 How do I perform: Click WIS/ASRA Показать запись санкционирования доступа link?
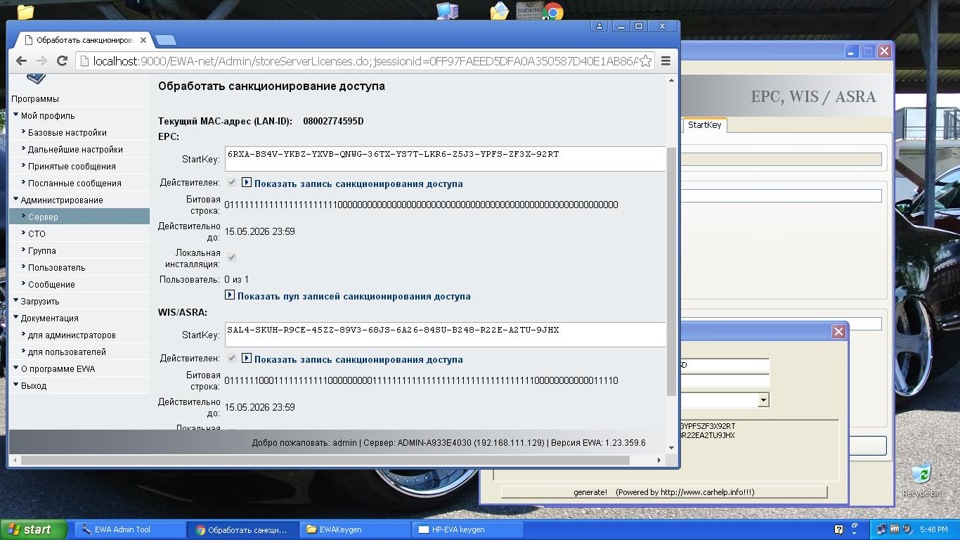358,359
